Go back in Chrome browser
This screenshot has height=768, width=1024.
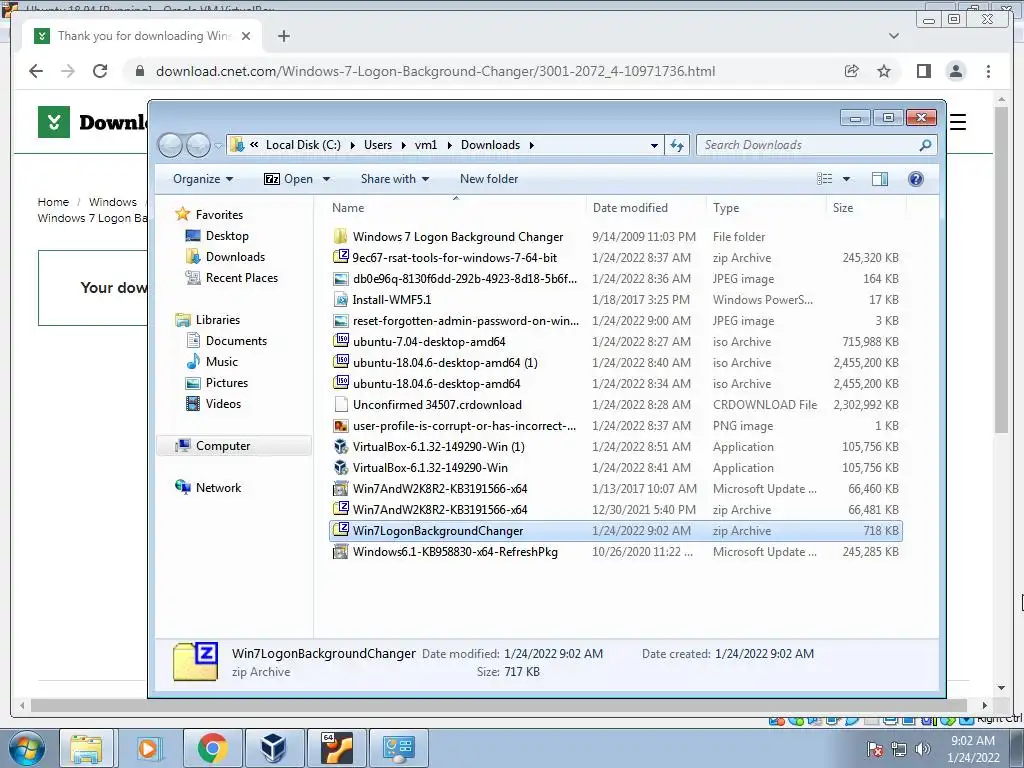click(x=36, y=71)
